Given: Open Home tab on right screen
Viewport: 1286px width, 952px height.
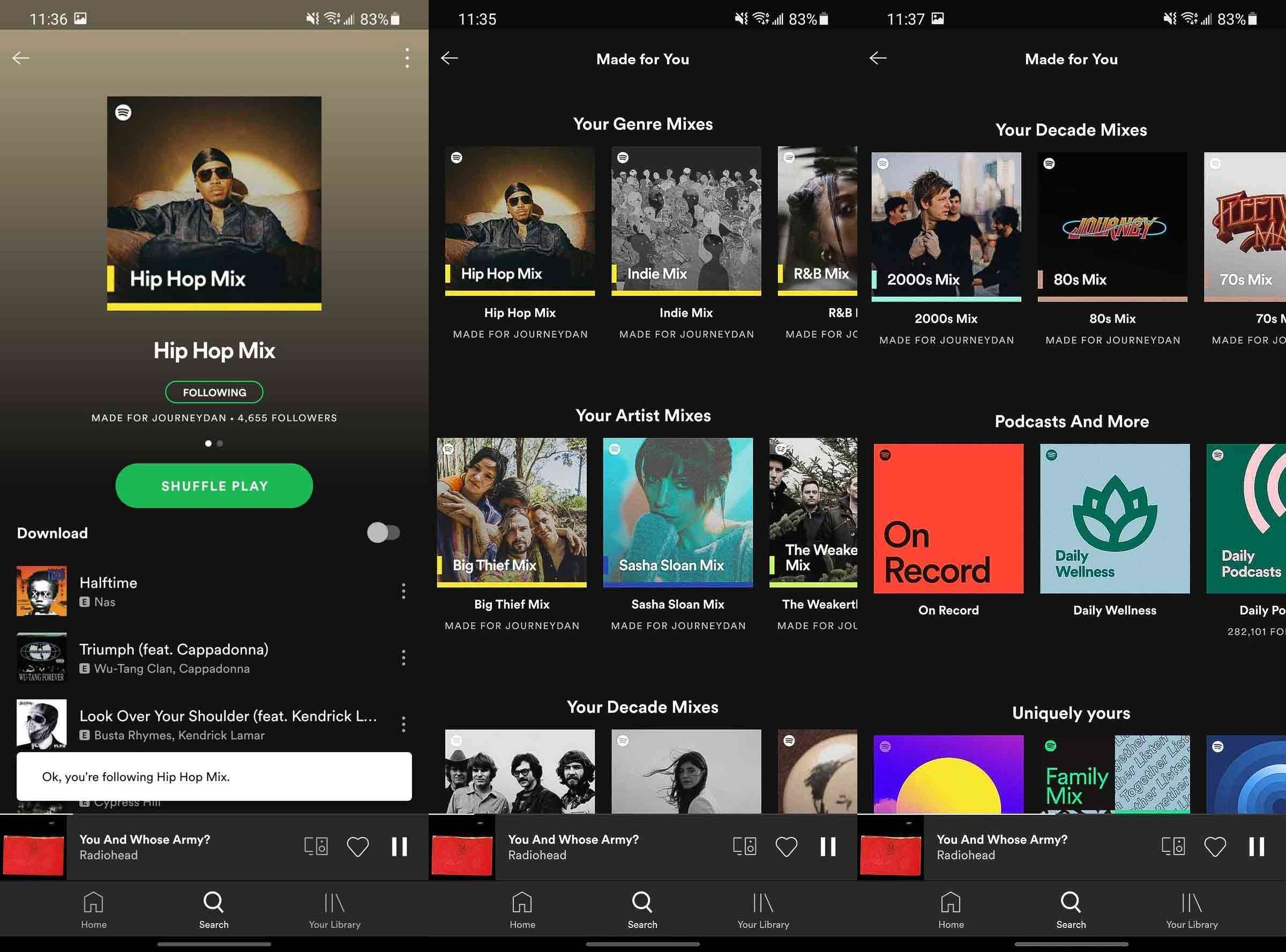Looking at the screenshot, I should pyautogui.click(x=951, y=911).
